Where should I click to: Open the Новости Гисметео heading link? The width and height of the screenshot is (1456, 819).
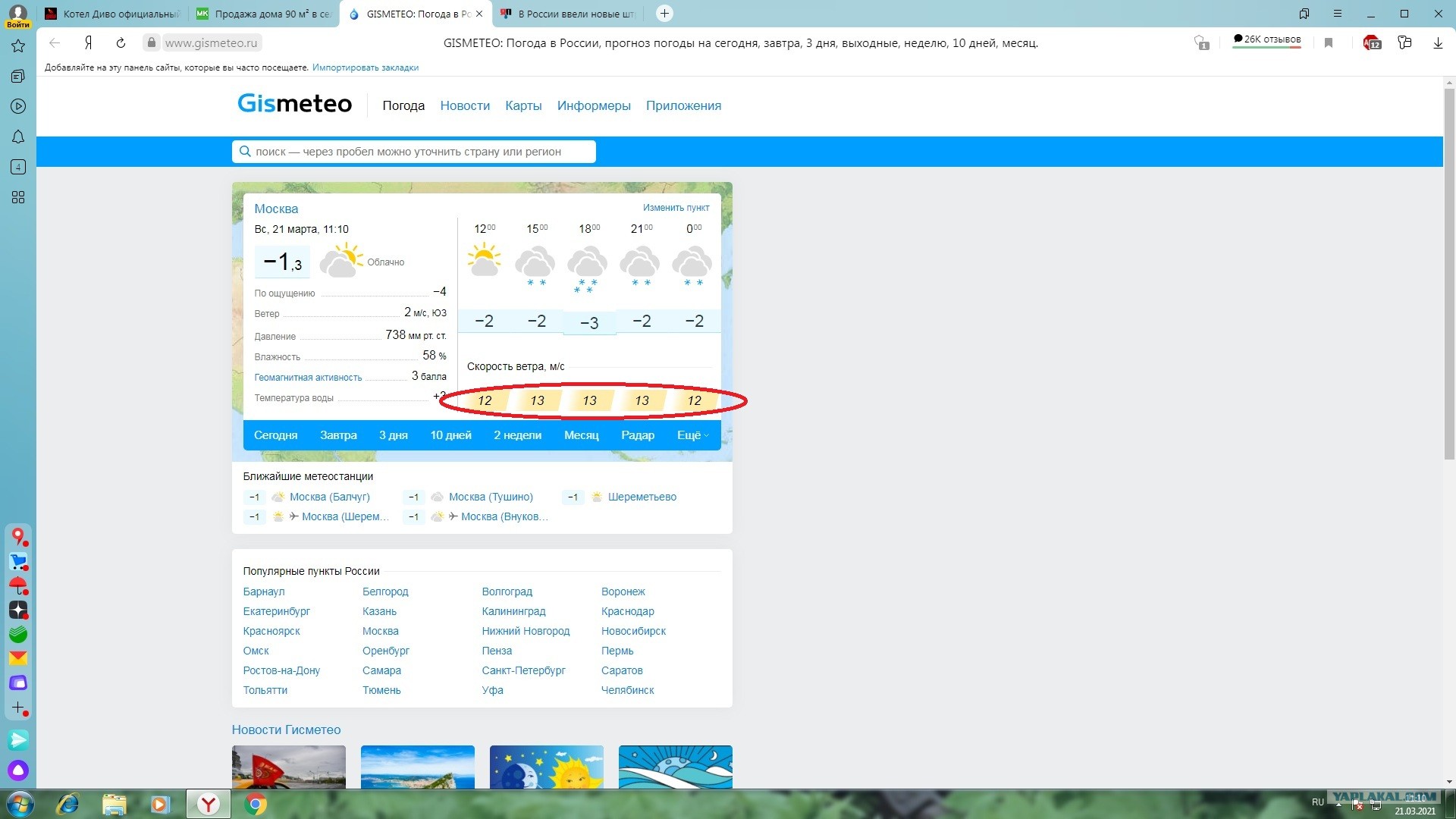click(x=287, y=730)
